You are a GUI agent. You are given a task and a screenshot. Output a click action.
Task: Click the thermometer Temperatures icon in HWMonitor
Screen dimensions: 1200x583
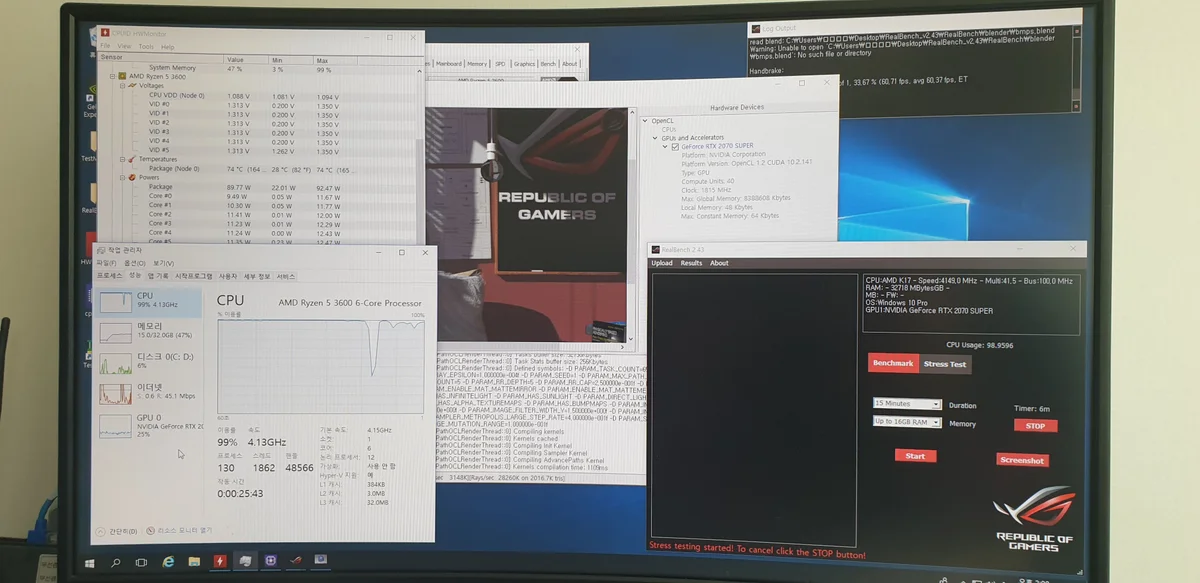[132, 159]
